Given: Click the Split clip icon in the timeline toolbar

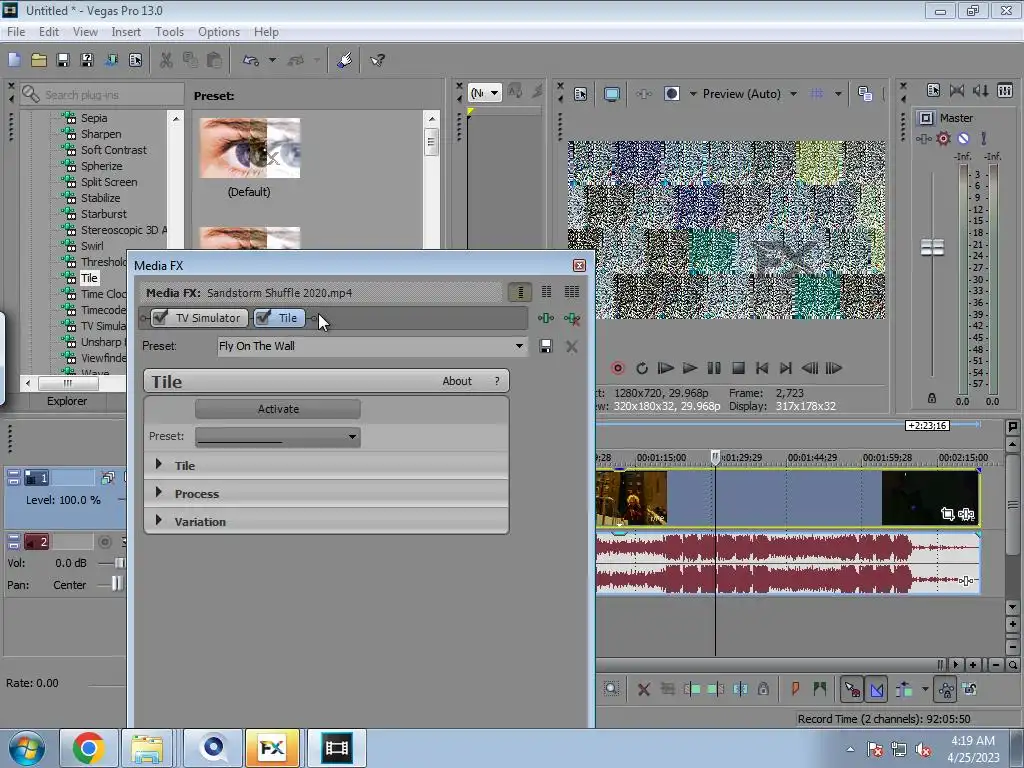Looking at the screenshot, I should pyautogui.click(x=740, y=689).
